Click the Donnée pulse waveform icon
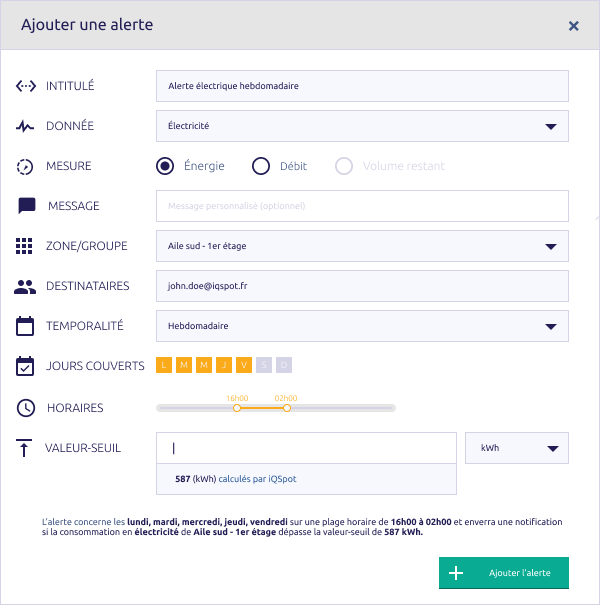The width and height of the screenshot is (600, 605). point(25,126)
